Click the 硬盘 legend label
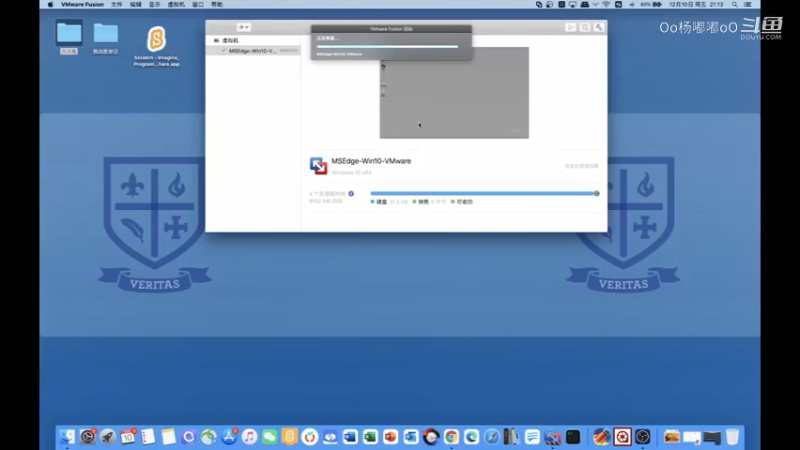The image size is (800, 450). tap(382, 202)
